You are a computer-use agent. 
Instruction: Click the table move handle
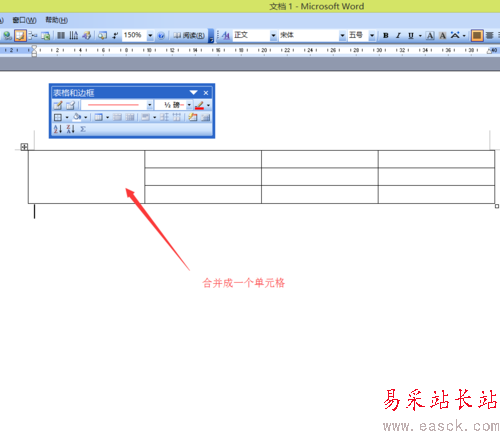[x=24, y=147]
